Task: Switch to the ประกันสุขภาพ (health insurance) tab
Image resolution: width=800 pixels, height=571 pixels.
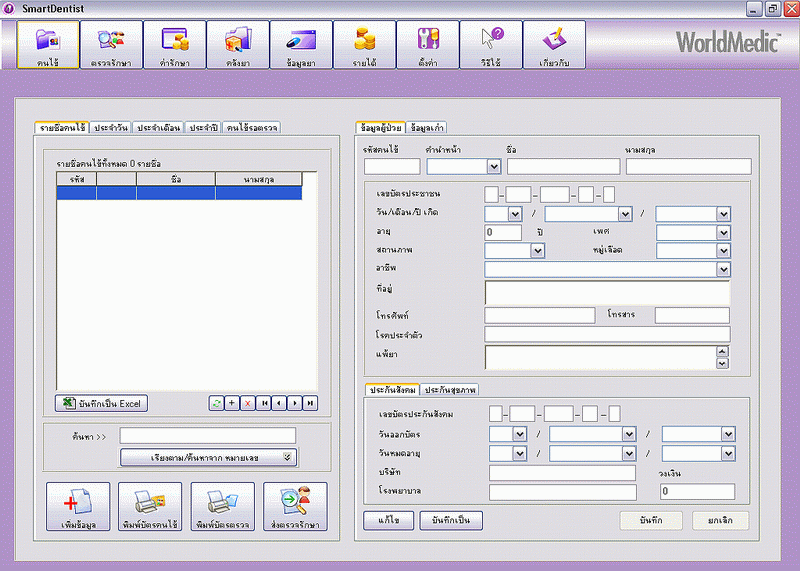Action: click(450, 390)
